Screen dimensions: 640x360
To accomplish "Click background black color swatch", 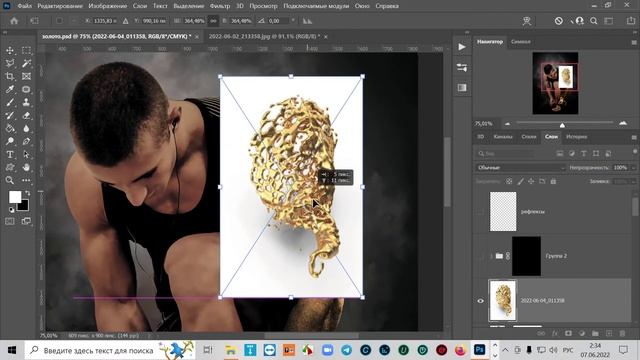I will point(24,206).
